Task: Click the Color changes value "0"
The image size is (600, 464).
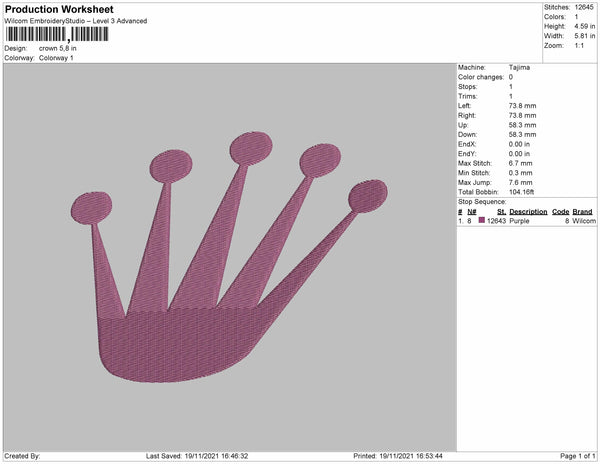Action: [511, 77]
